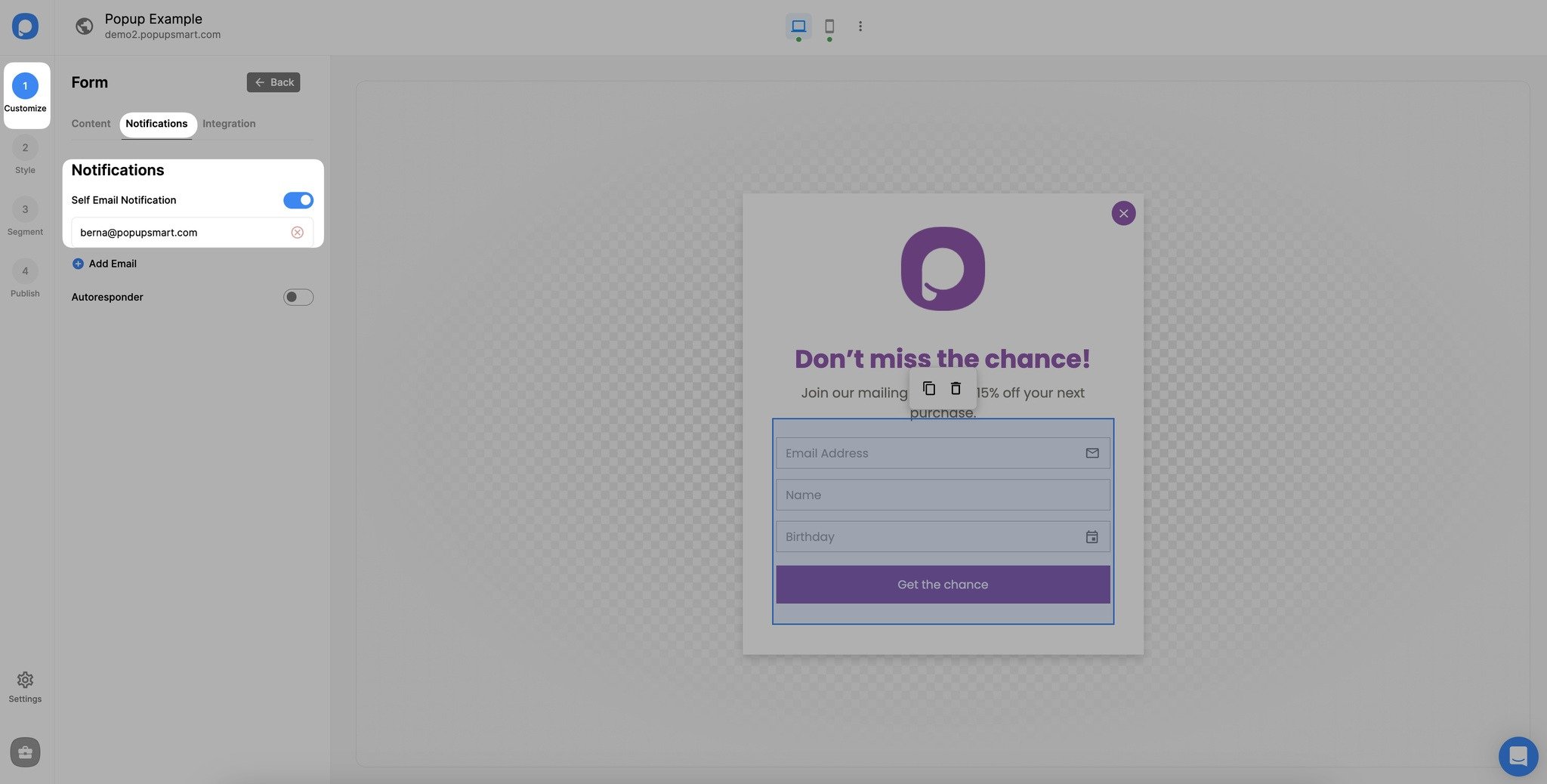The image size is (1547, 784).
Task: Disable Self Email Notification
Action: pyautogui.click(x=298, y=199)
